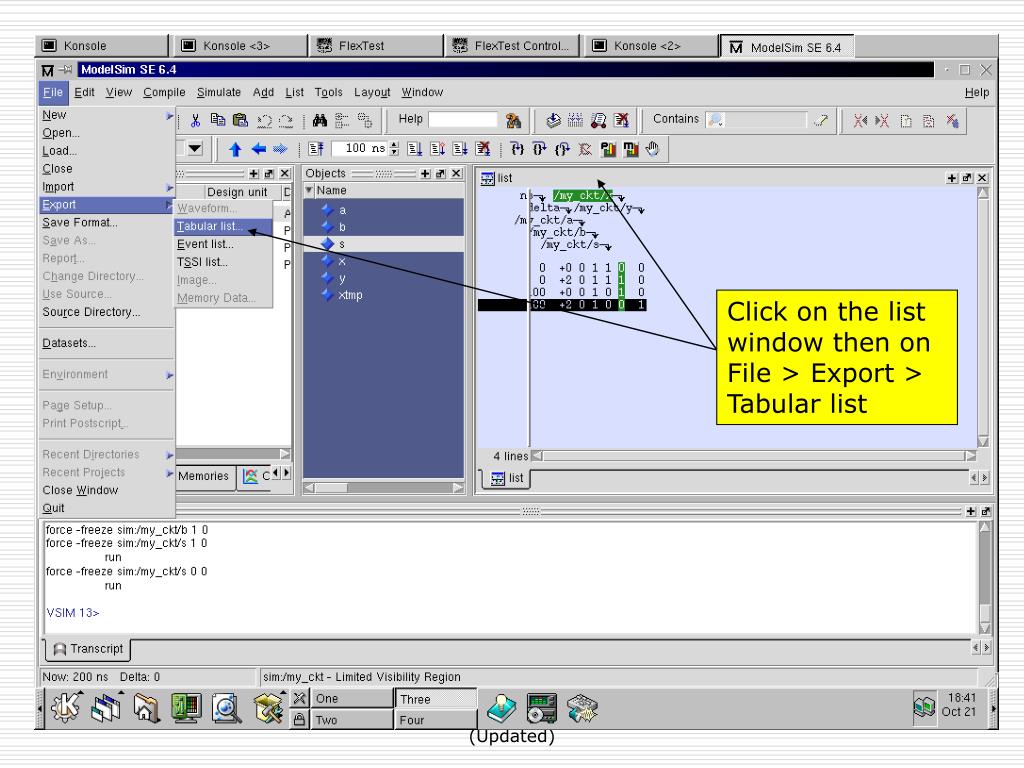Switch to the Memories tab
This screenshot has height=768, width=1024.
[204, 476]
